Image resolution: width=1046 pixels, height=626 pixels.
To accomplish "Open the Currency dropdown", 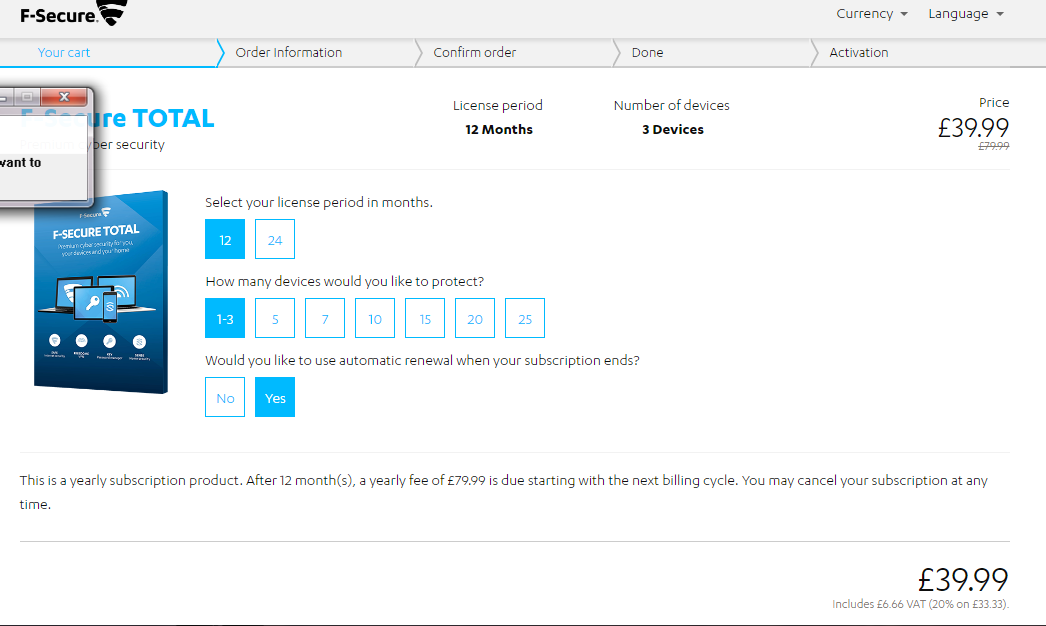I will click(x=871, y=14).
